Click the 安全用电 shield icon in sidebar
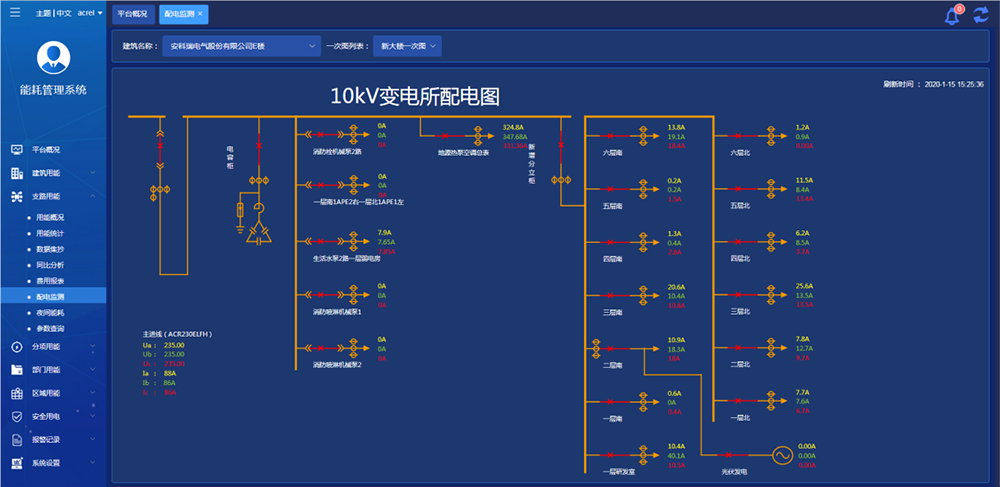This screenshot has width=1000, height=487. point(17,416)
